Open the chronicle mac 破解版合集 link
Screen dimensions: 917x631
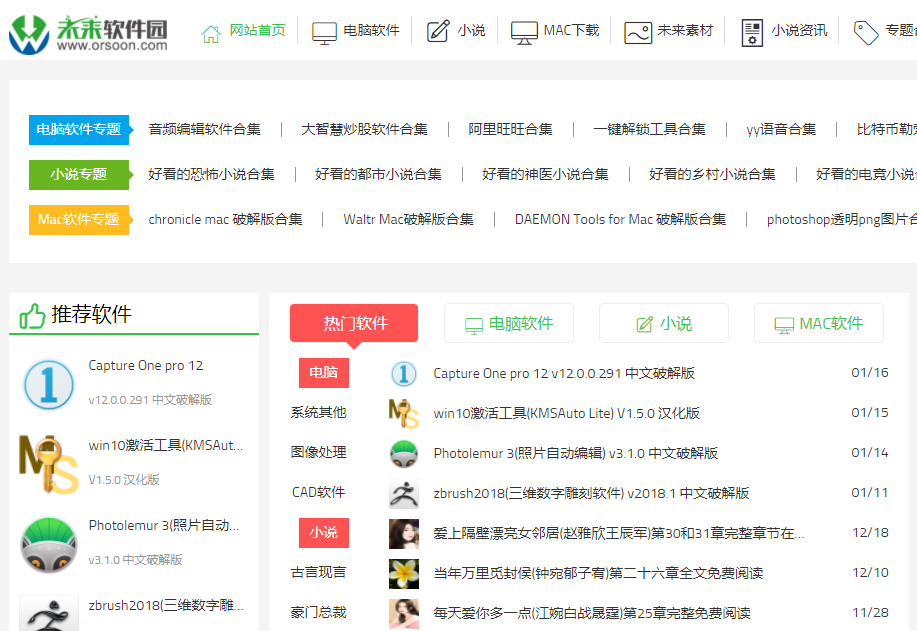click(x=226, y=219)
